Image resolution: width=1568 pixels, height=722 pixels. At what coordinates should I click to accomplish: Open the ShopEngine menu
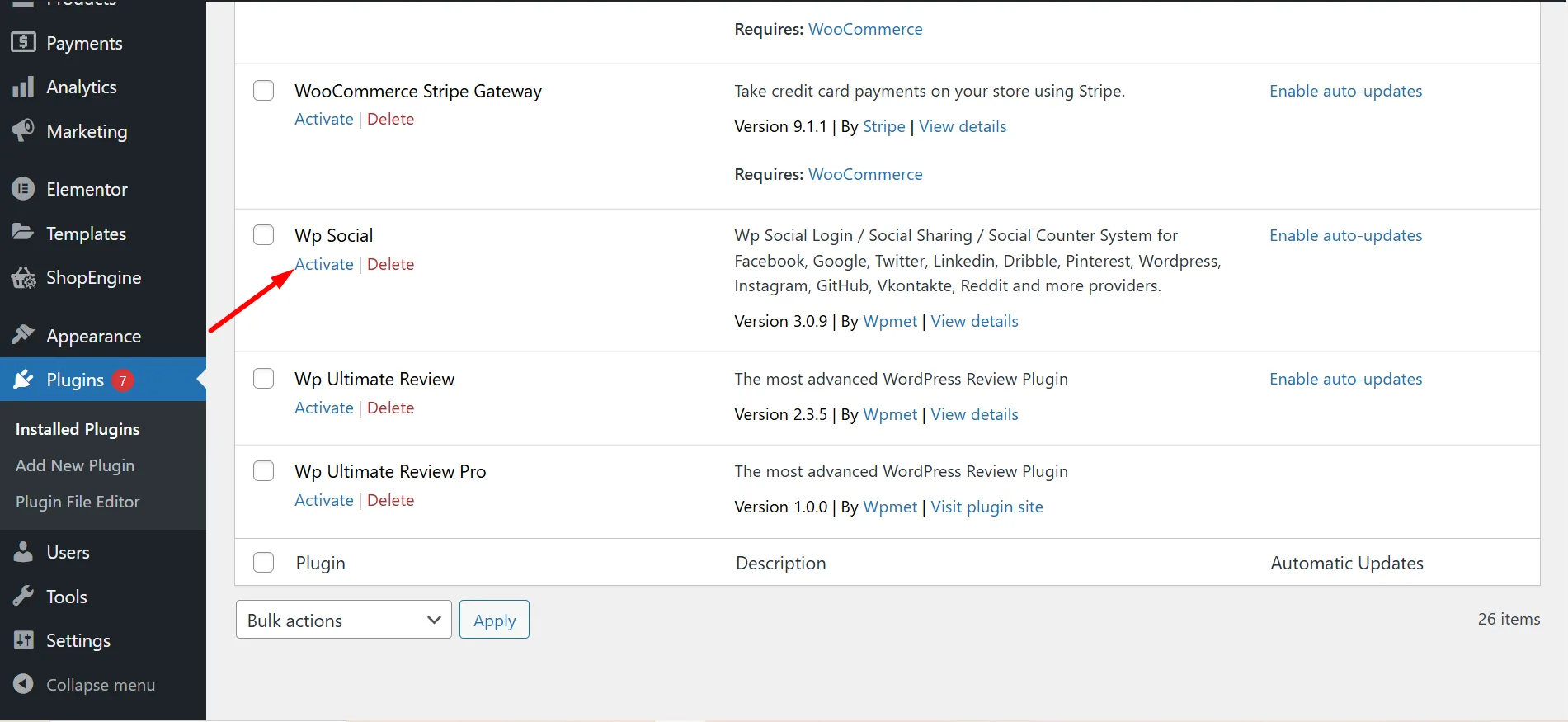click(x=93, y=278)
